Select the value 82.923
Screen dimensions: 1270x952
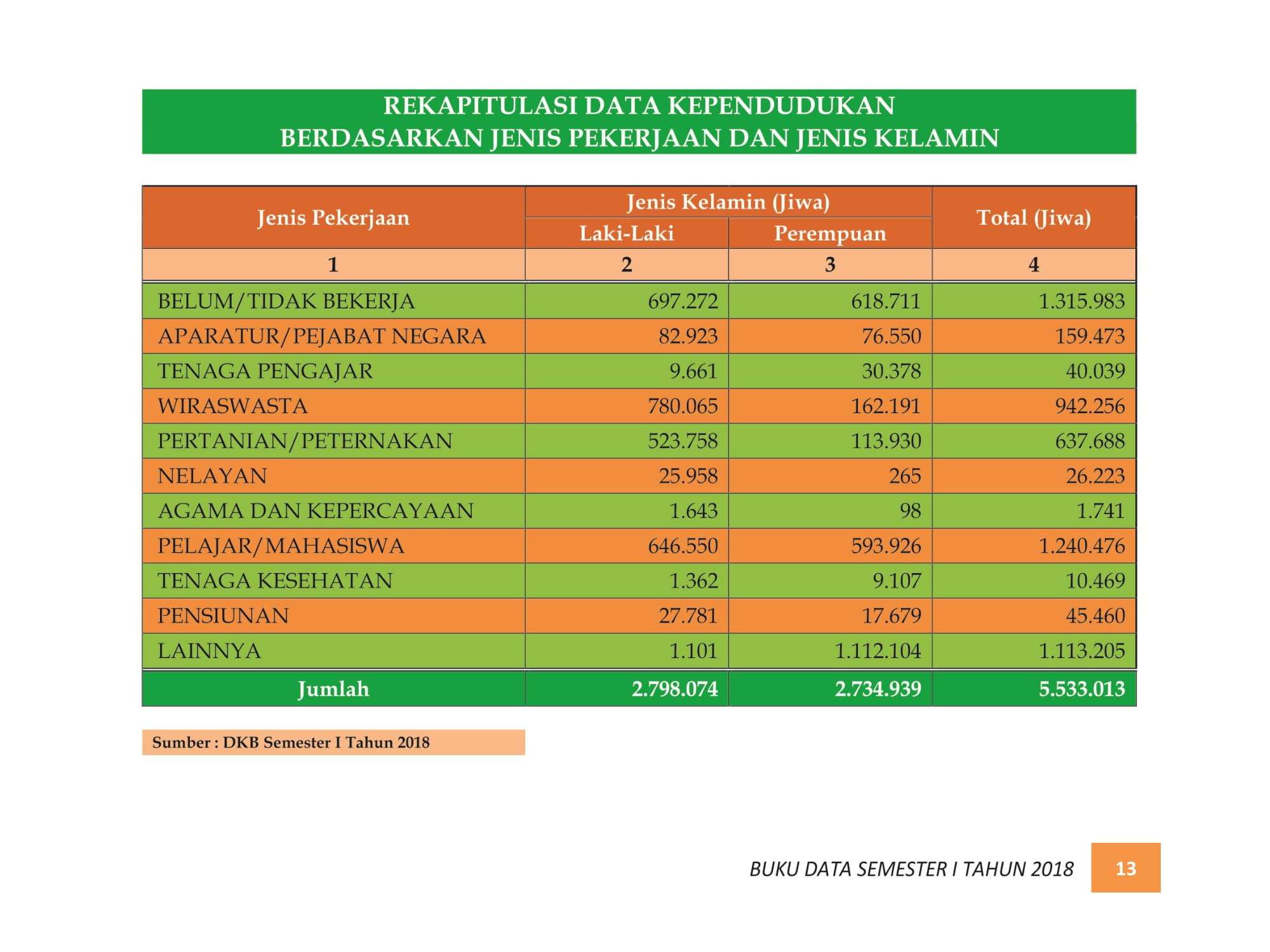click(x=688, y=336)
